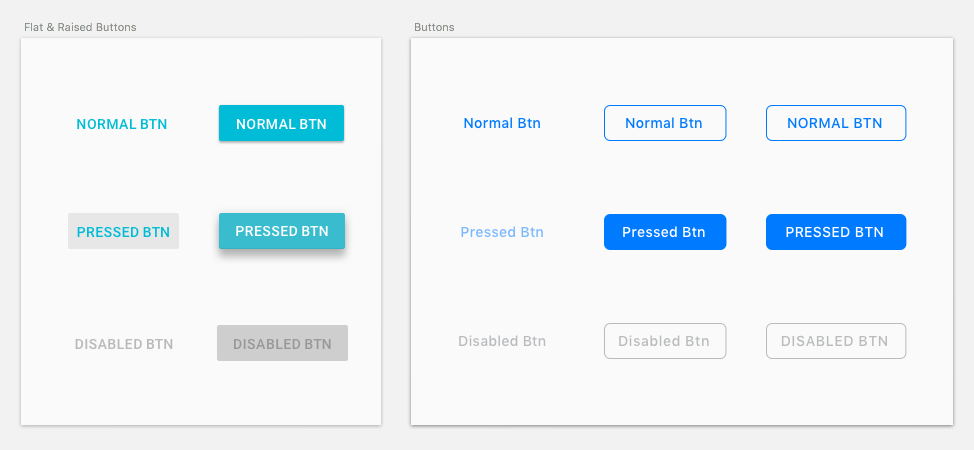Click the gray text-only Disabled Btn
The width and height of the screenshot is (974, 450).
502,341
